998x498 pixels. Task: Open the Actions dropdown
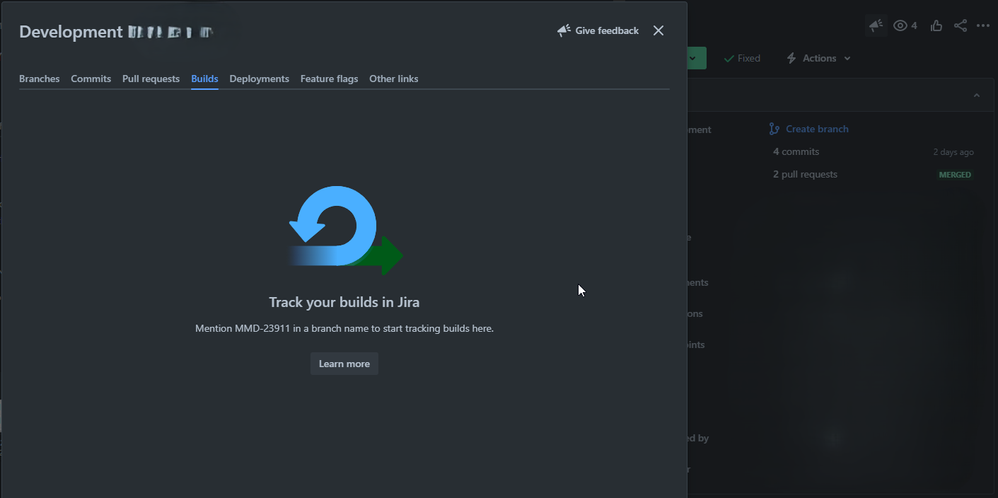click(819, 58)
